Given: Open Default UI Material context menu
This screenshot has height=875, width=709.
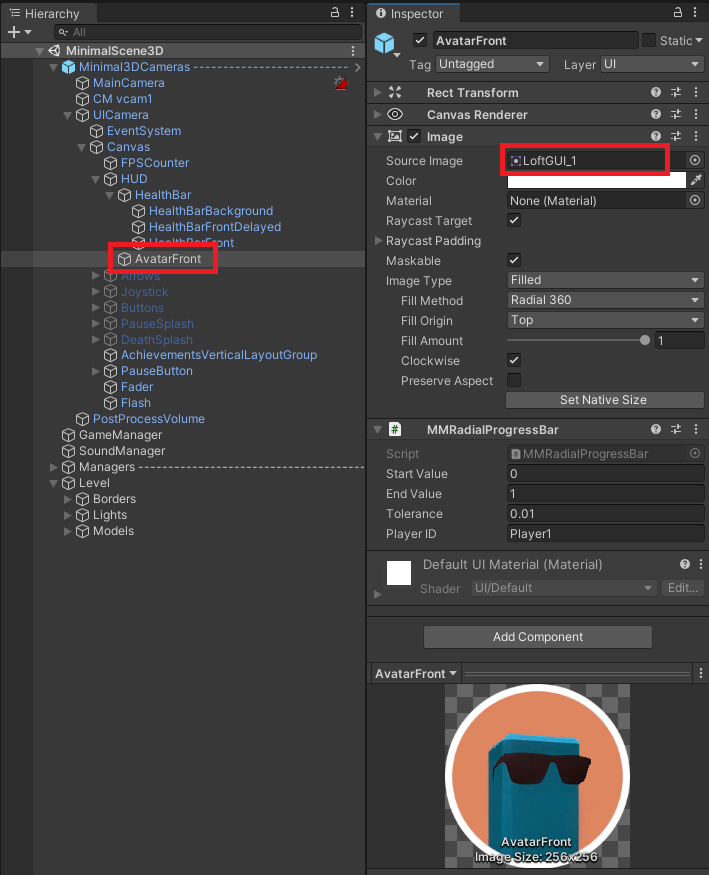Looking at the screenshot, I should click(x=701, y=564).
